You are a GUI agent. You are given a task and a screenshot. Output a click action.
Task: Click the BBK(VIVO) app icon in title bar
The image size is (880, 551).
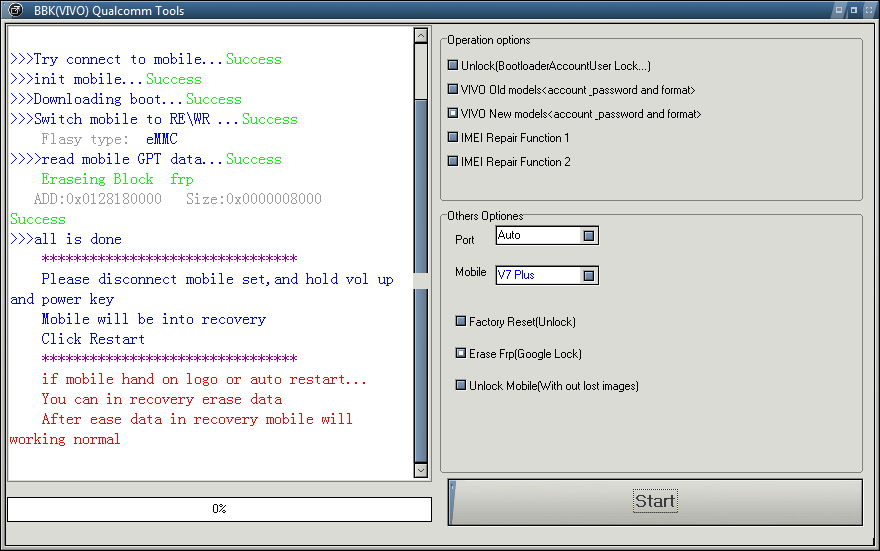[16, 10]
